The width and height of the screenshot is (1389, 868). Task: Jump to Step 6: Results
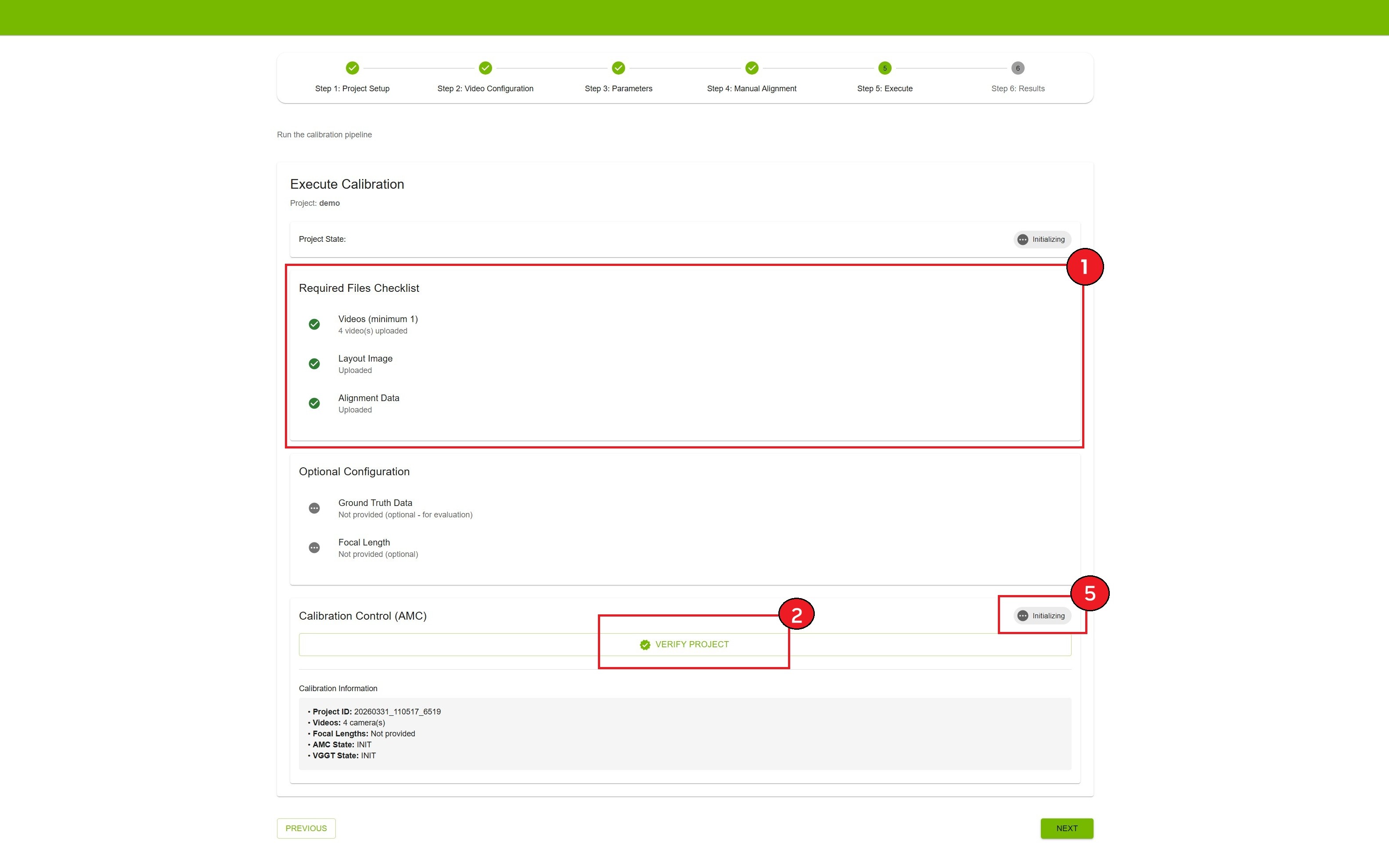pyautogui.click(x=1018, y=88)
